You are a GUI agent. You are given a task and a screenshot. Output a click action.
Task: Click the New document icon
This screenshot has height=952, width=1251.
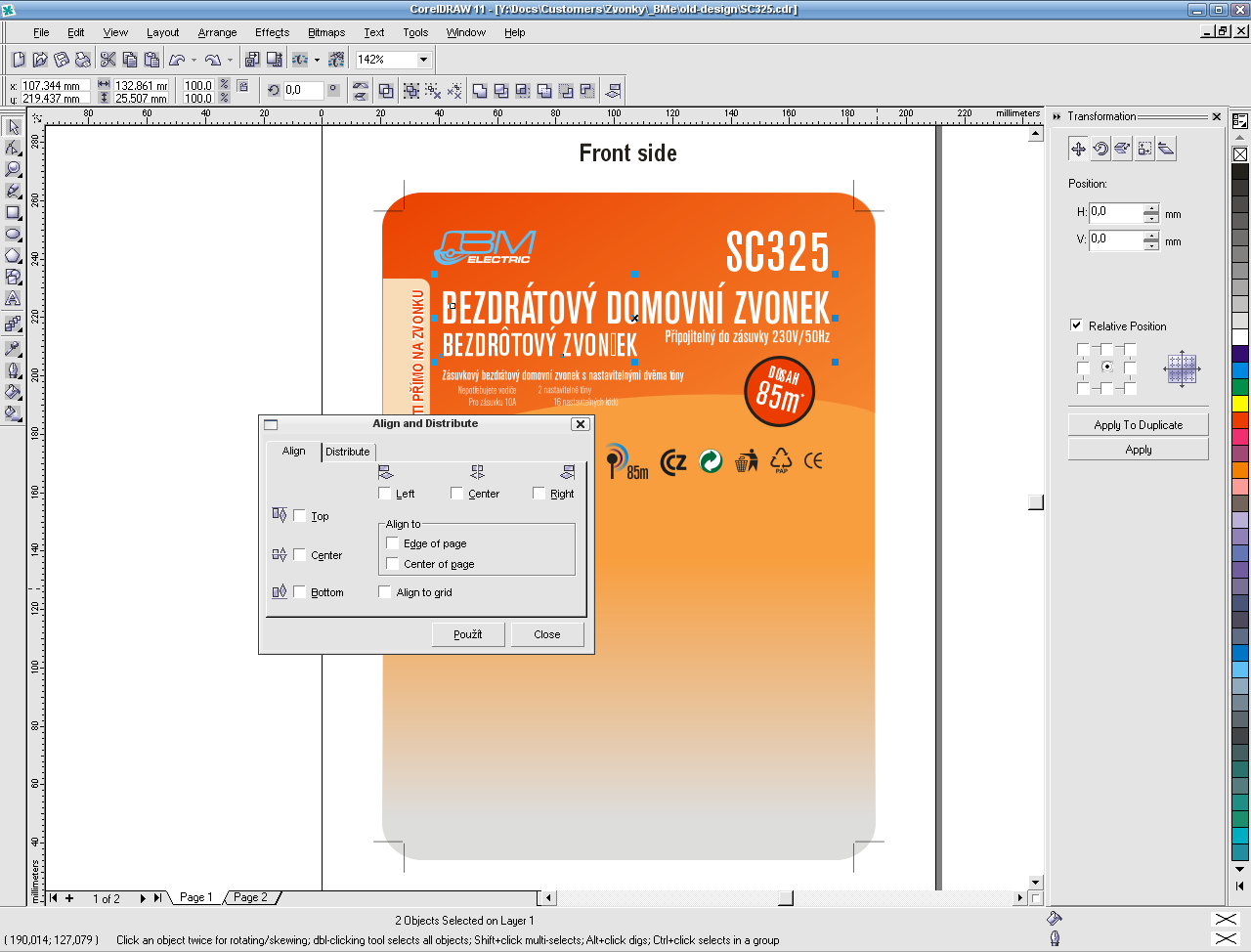coord(19,60)
